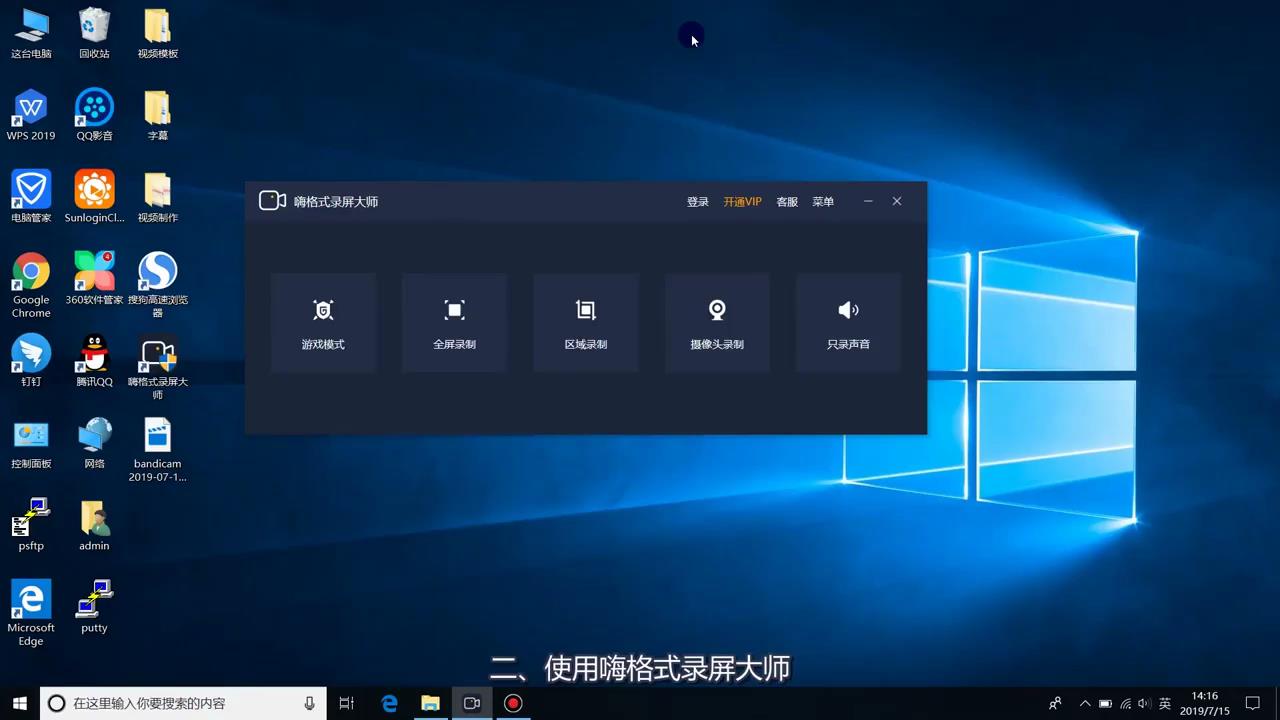Open Edge from the taskbar
The width and height of the screenshot is (1280, 720).
[389, 703]
